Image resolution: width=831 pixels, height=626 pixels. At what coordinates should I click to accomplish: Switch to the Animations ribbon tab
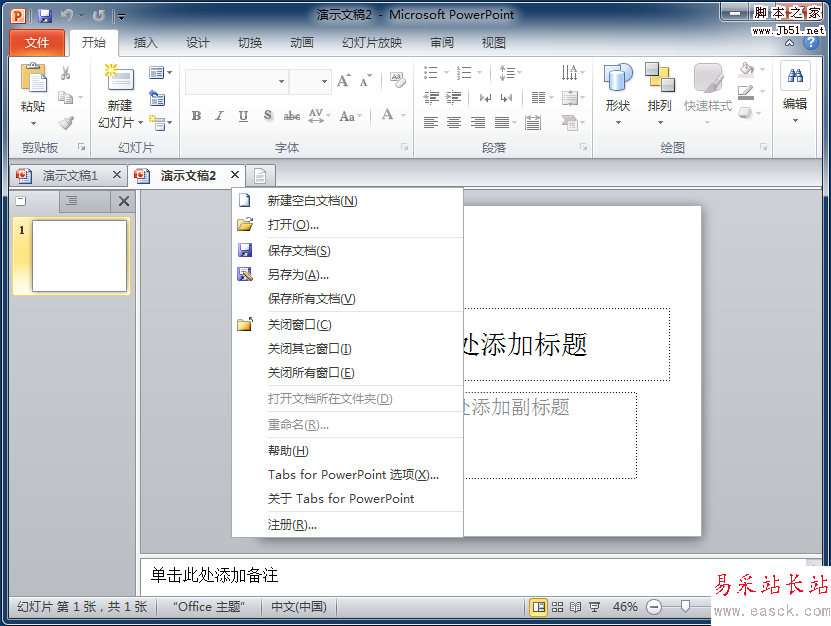pos(302,42)
